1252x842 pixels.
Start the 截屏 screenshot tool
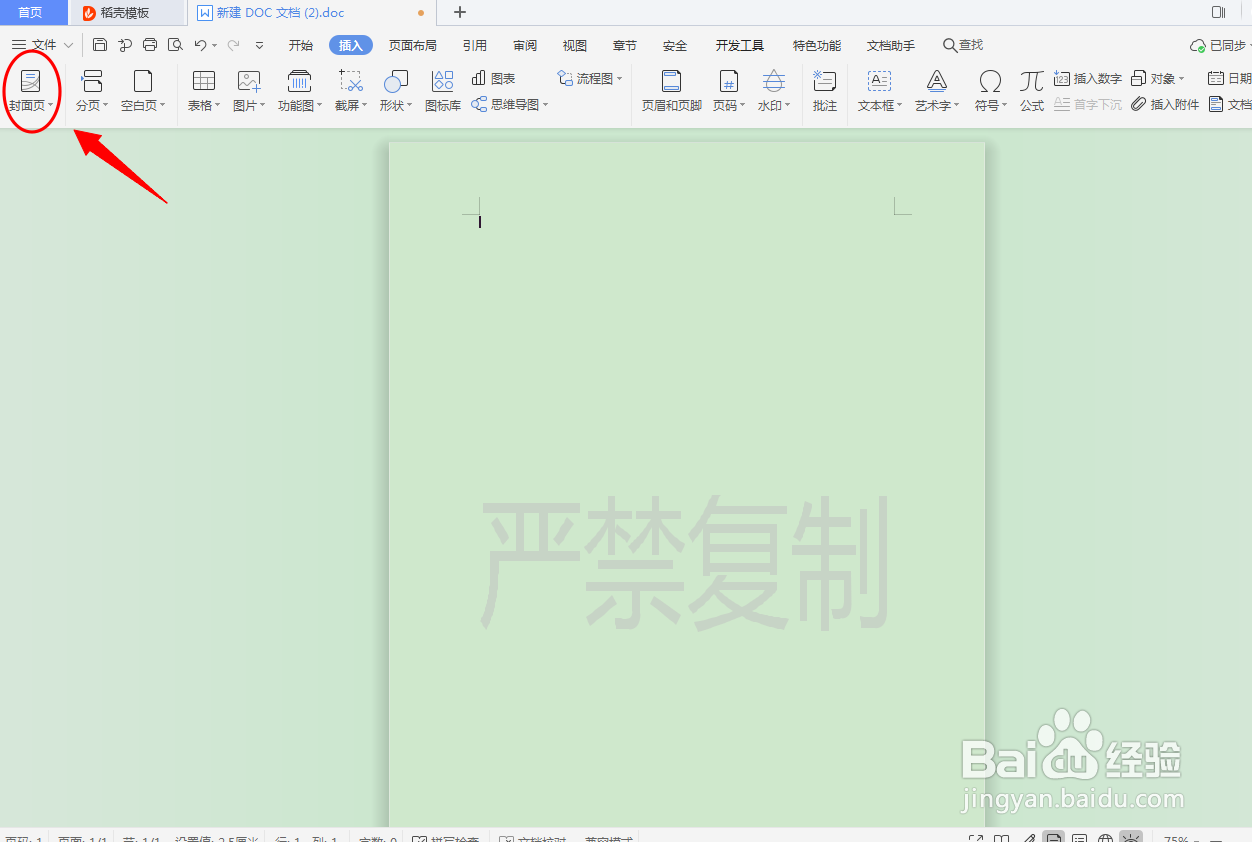click(x=350, y=91)
